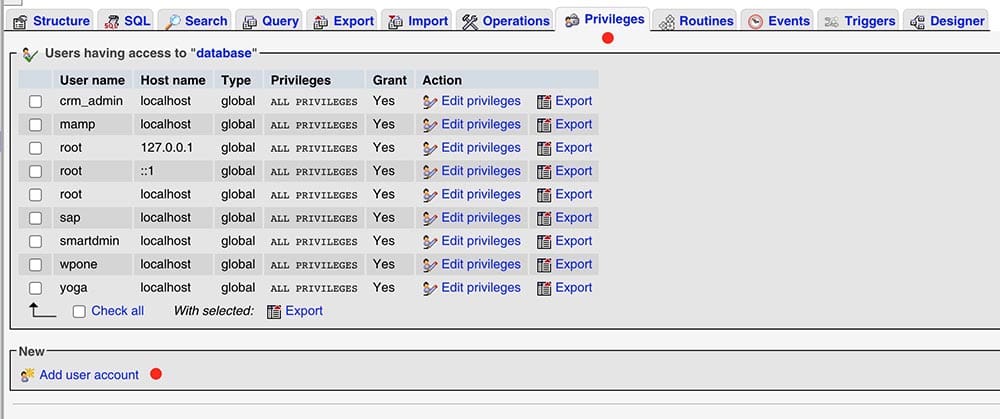Viewport: 1000px width, 419px height.
Task: Click the Add user account link
Action: [x=89, y=375]
